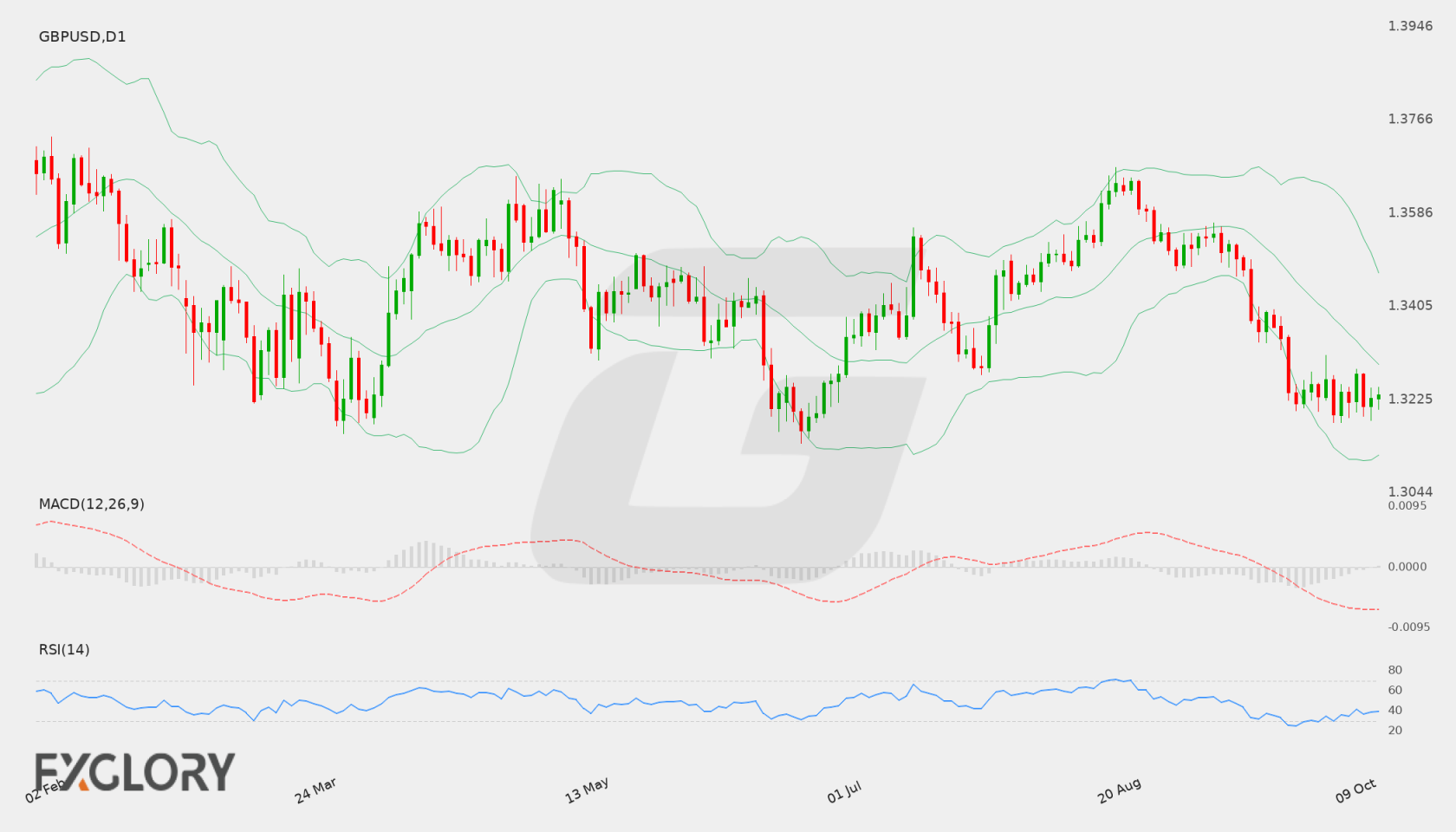
Task: Click the FXGLORY logo
Action: coord(134,771)
